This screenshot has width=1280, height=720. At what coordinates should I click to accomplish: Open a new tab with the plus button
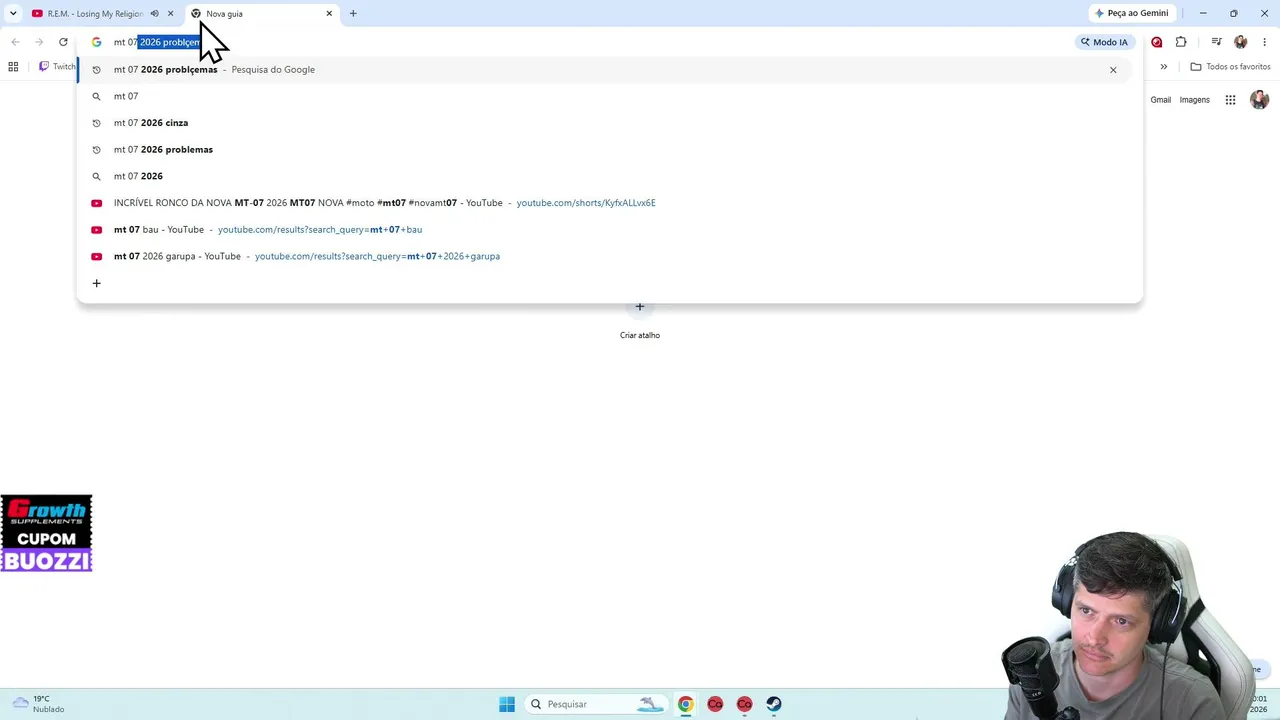[x=353, y=13]
